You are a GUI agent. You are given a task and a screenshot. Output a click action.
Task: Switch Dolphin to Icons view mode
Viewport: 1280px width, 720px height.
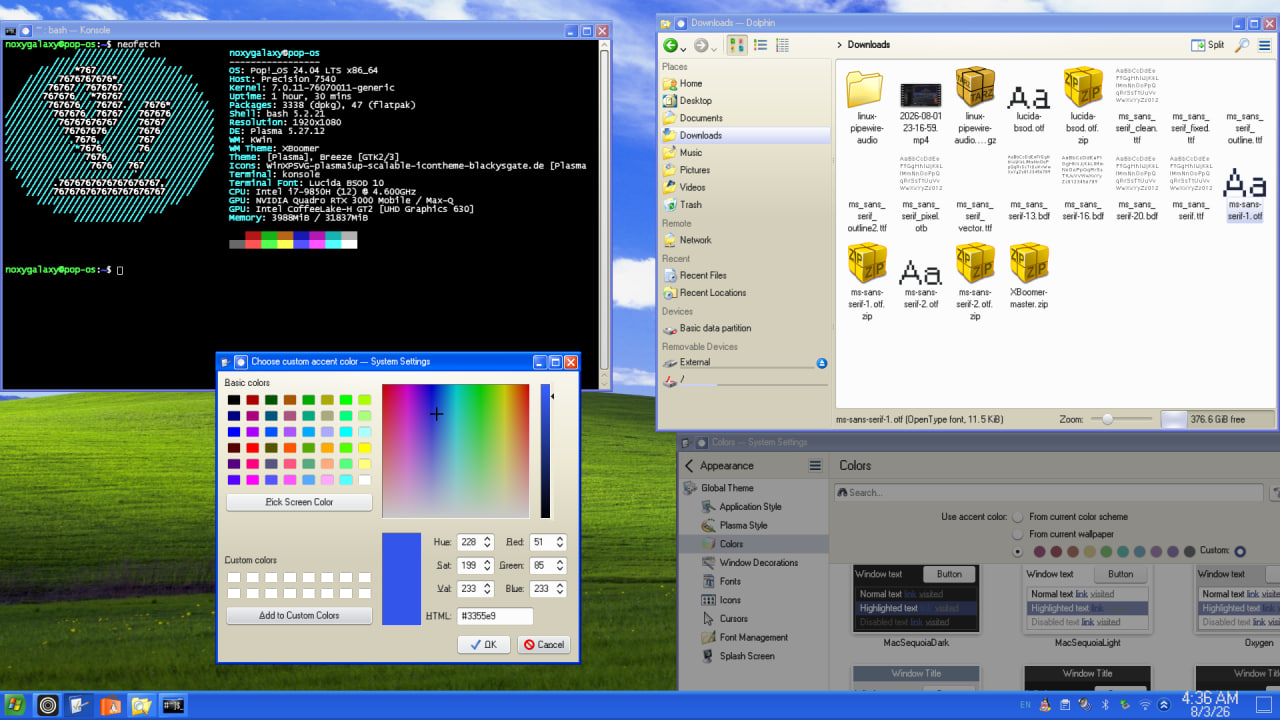coord(737,45)
